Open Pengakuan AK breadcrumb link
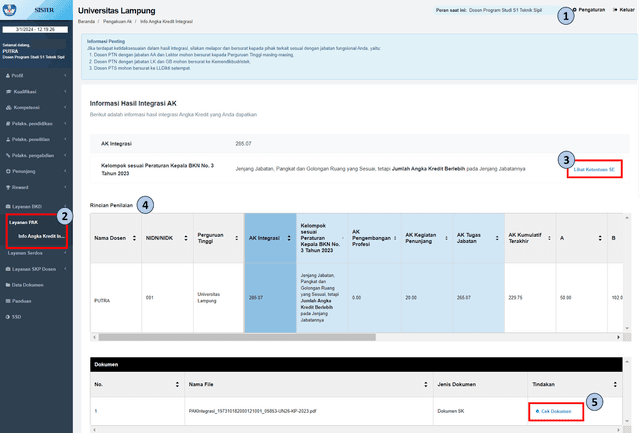The image size is (640, 433). pos(117,22)
